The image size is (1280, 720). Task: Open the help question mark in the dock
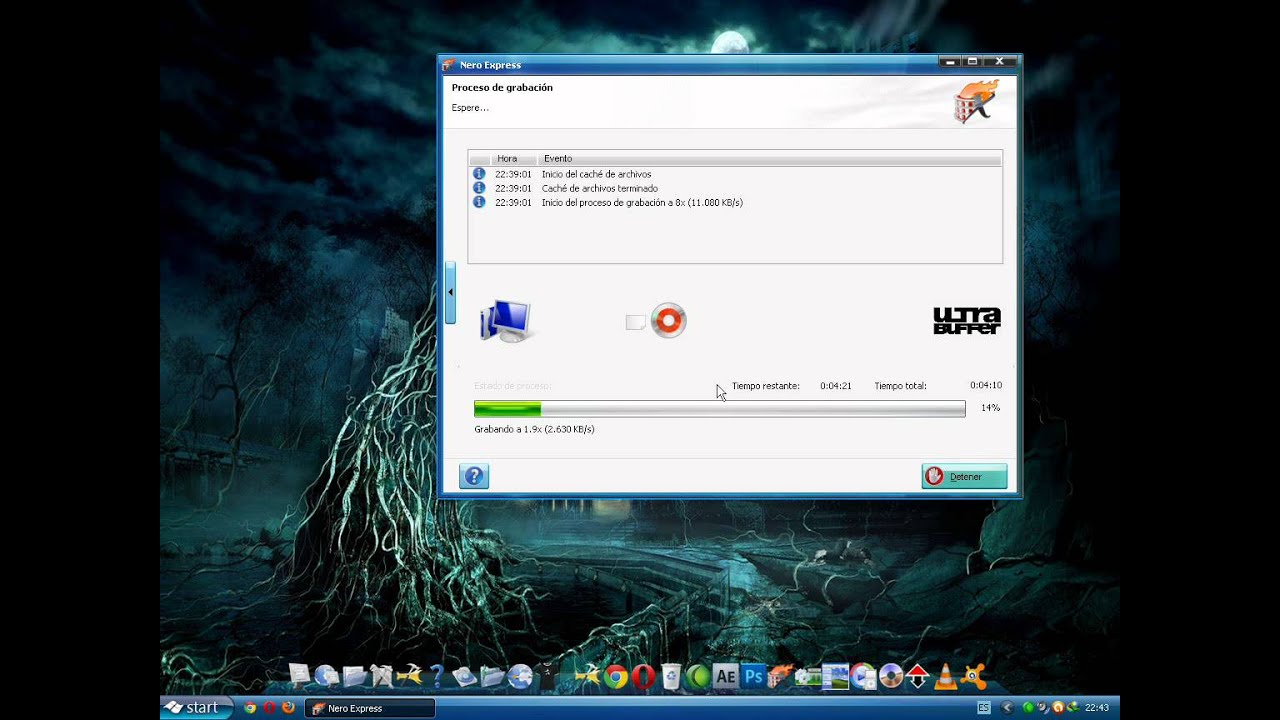[x=436, y=677]
